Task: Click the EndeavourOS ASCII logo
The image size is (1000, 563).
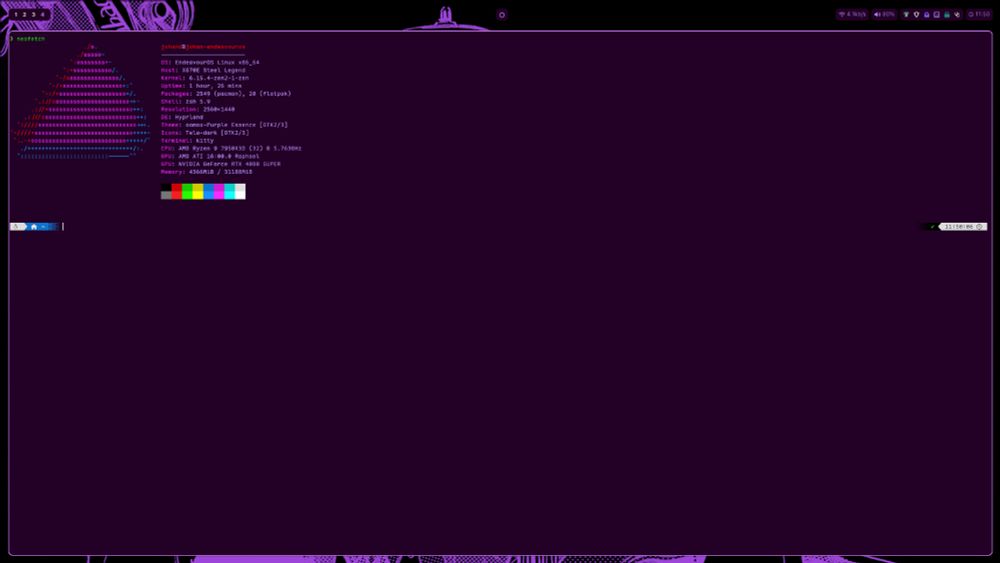Action: coord(82,101)
